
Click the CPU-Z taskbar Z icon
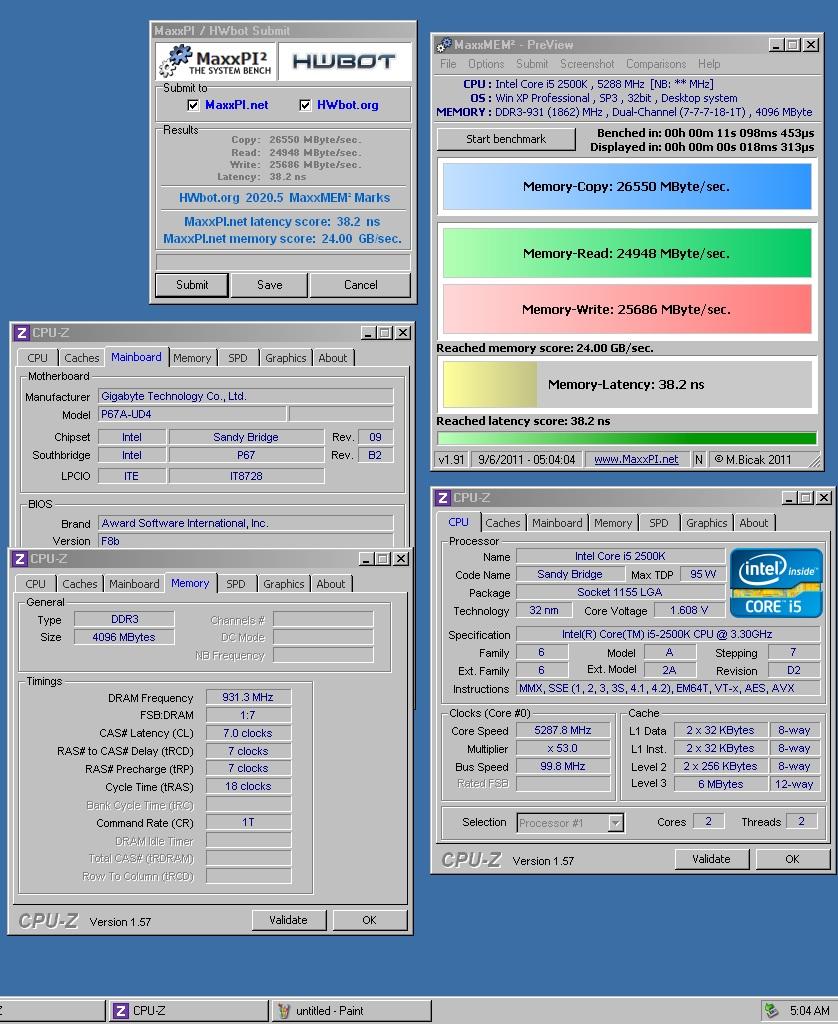click(x=120, y=1011)
